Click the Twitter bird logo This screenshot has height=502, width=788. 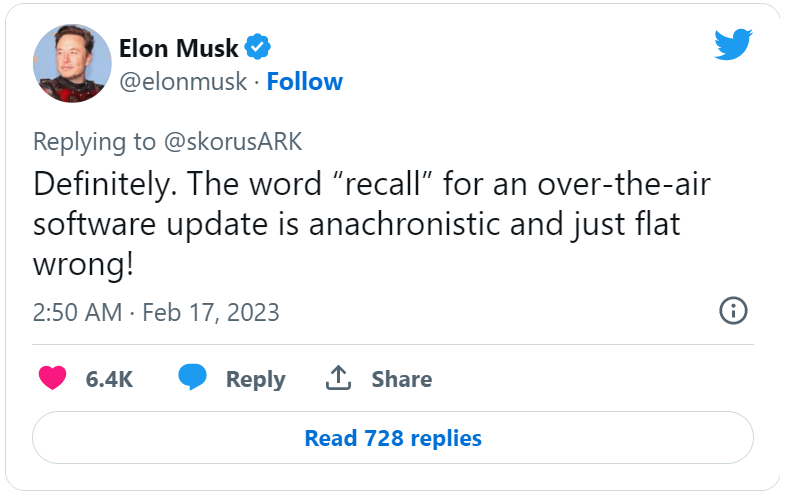tap(733, 45)
